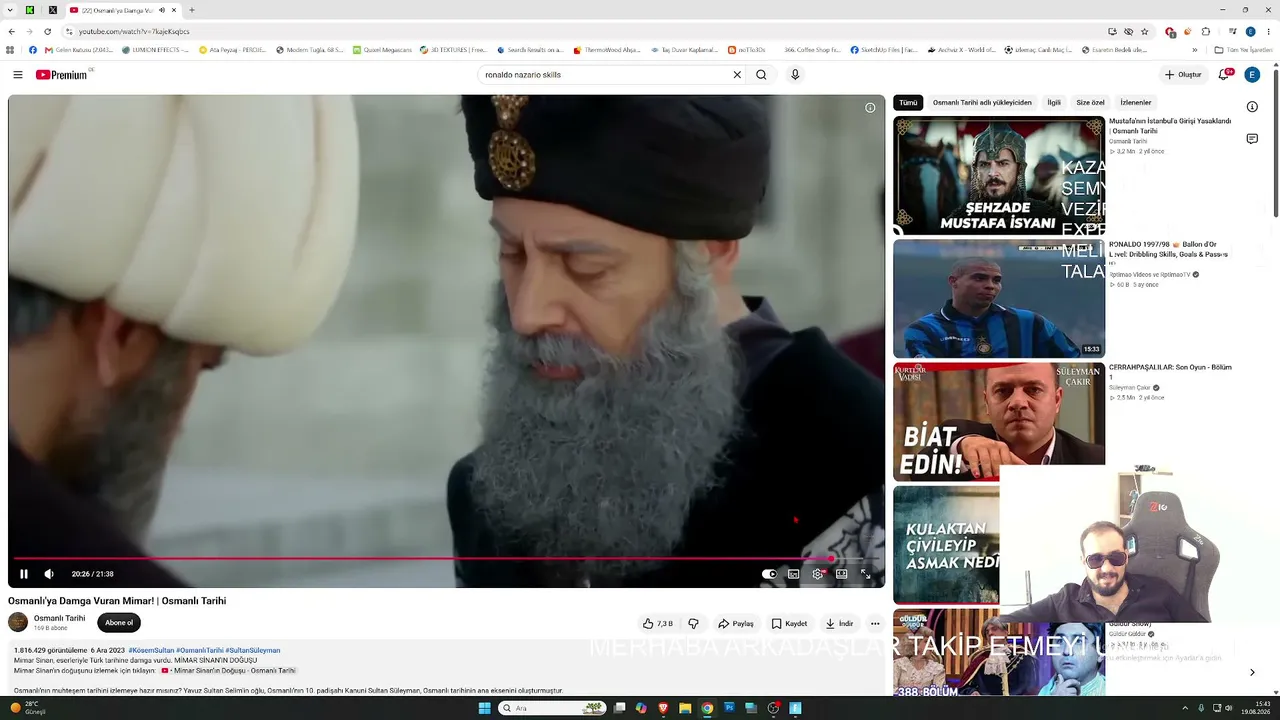The width and height of the screenshot is (1280, 720).
Task: Select the İzlenenler filter chip
Action: tap(1136, 103)
